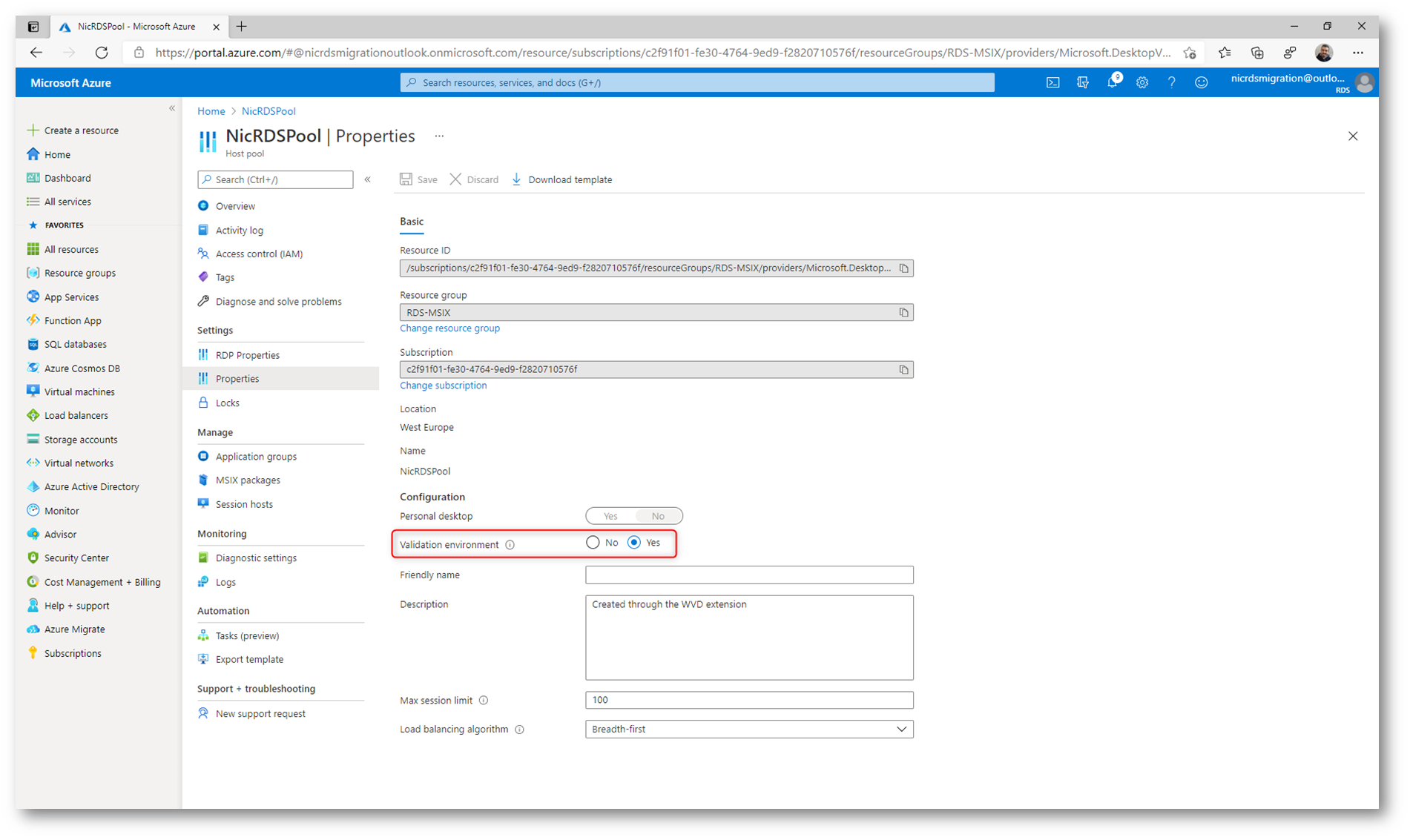Click the Friendly name input field
Screen dimensions: 1410x840
click(x=749, y=575)
